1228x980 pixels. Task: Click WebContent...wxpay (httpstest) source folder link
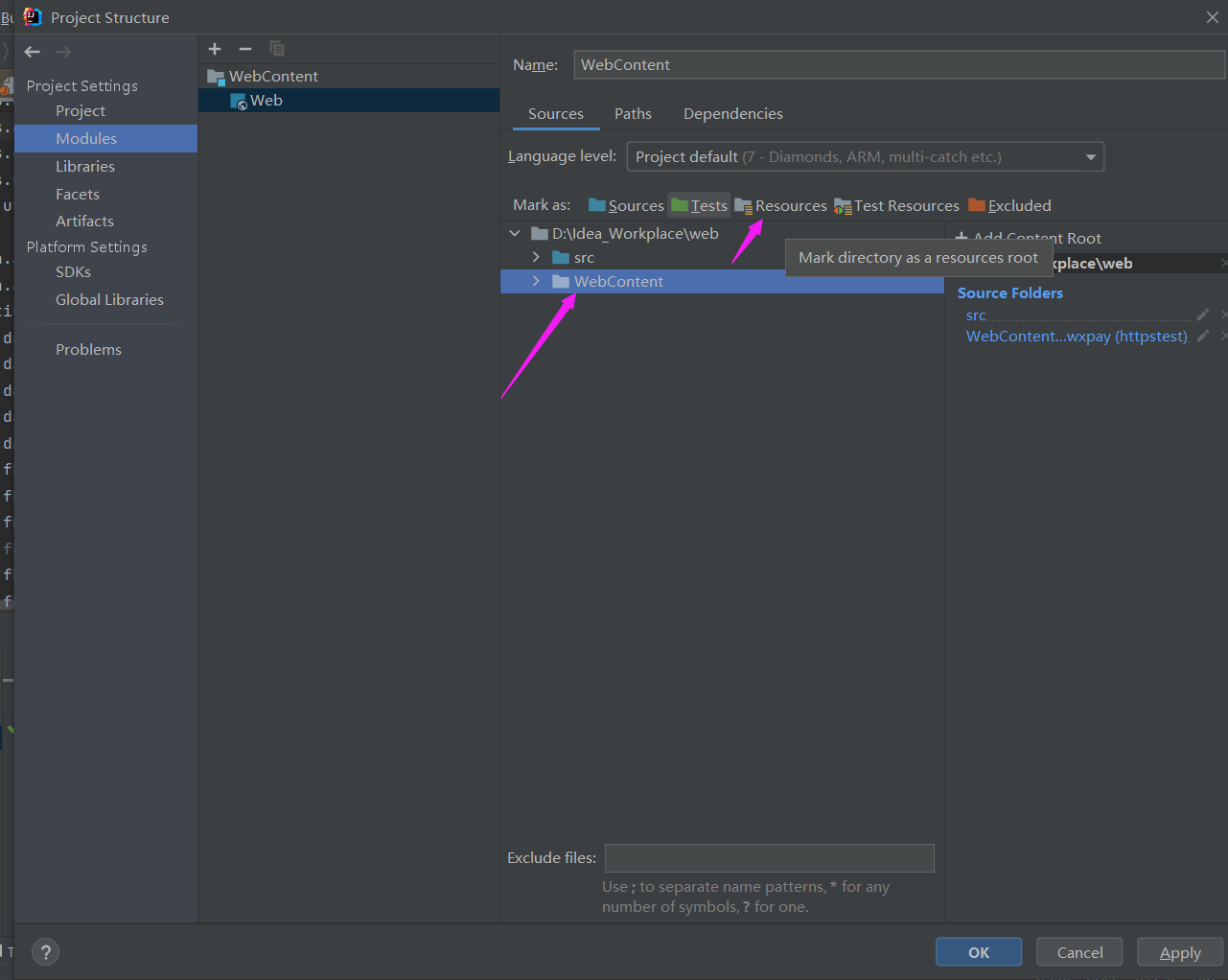click(1077, 336)
